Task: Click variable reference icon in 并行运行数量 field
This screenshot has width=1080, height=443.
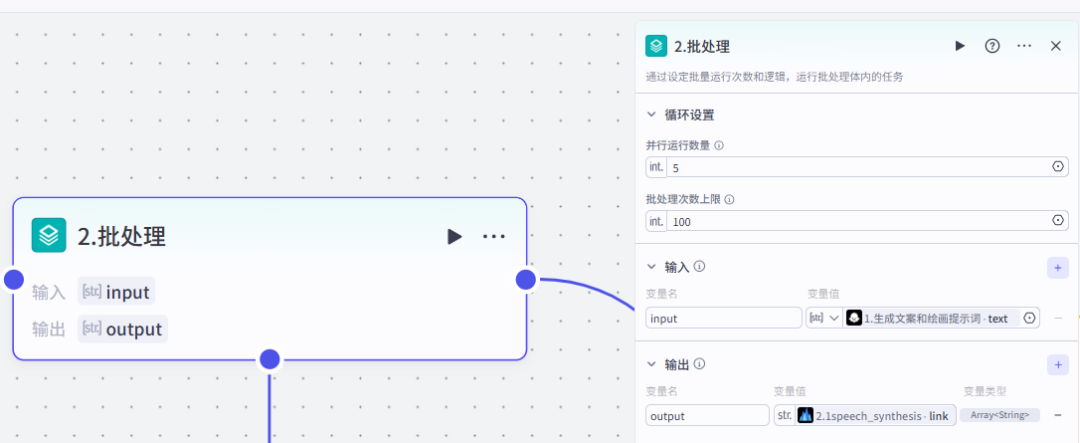Action: [x=1058, y=167]
